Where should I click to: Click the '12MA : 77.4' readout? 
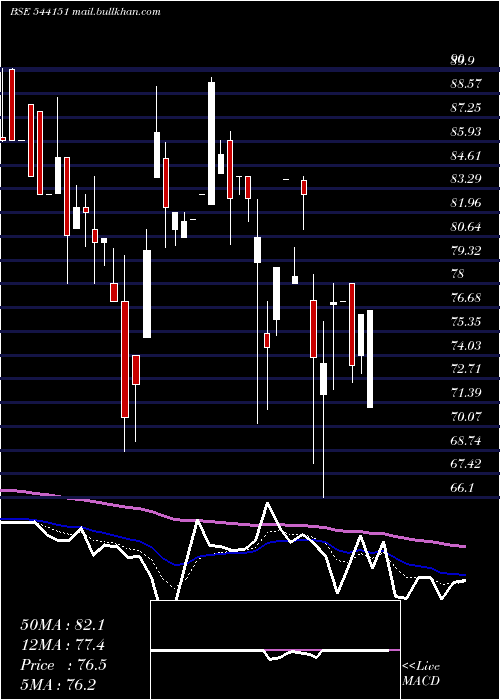pyautogui.click(x=62, y=645)
